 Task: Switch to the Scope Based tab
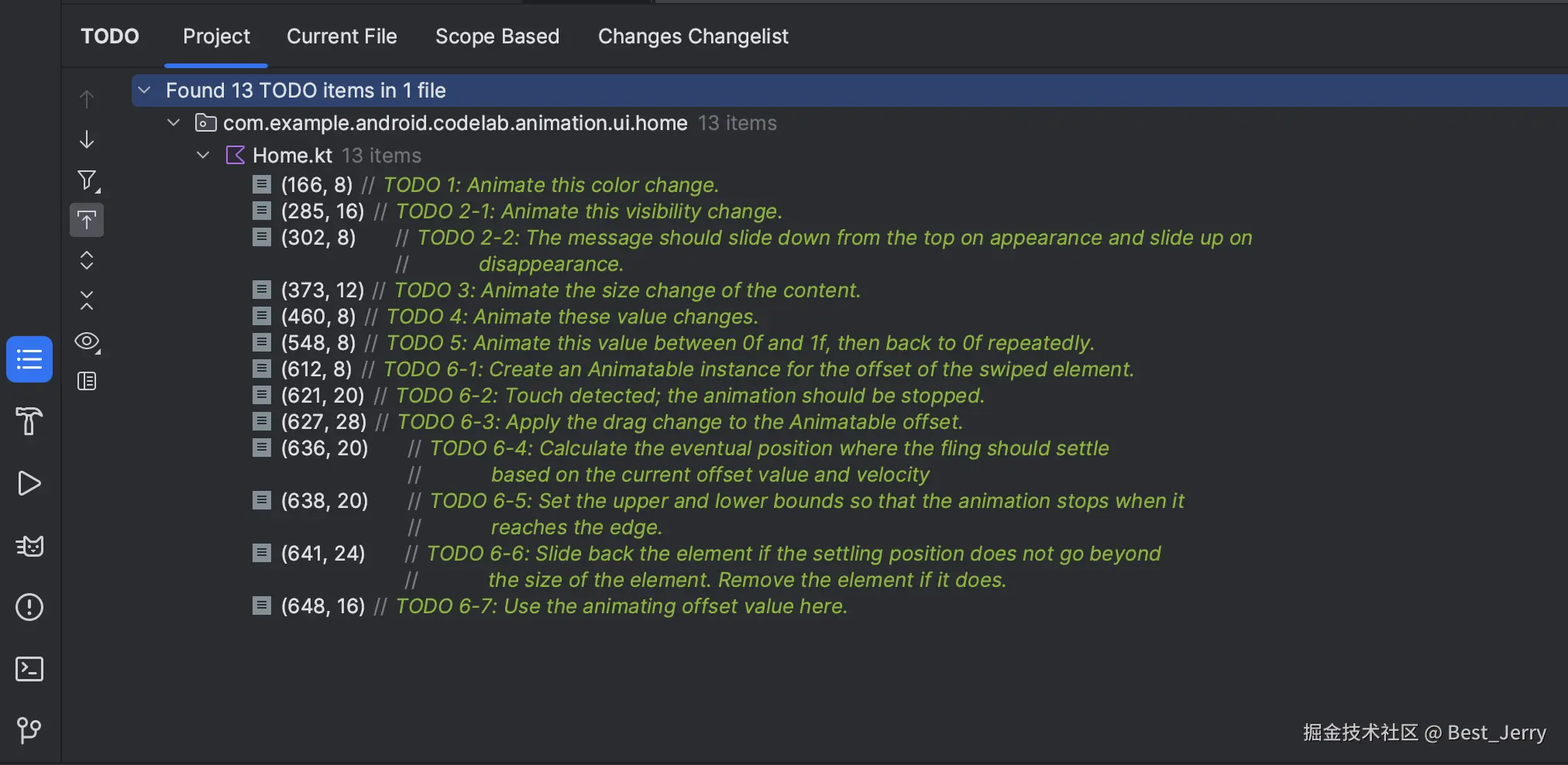497,36
